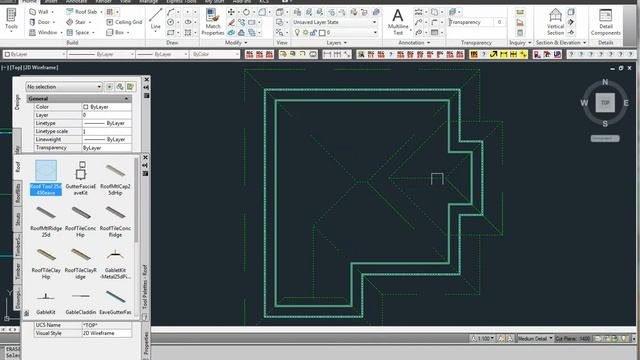Expand the Modify panel dropdown
Screen dimensions: 640x360
point(236,42)
